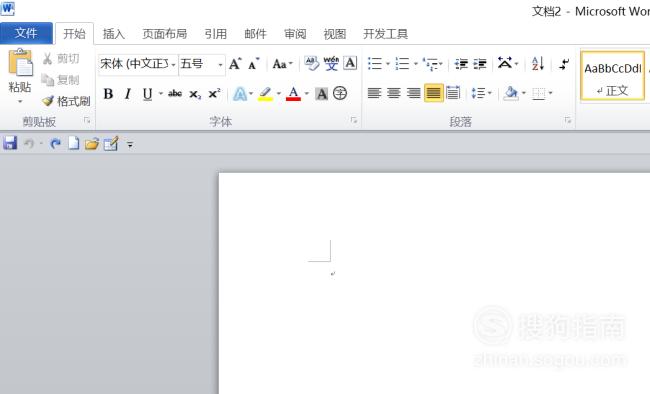Open the font color dropdown arrow
650x394 pixels.
pos(307,94)
